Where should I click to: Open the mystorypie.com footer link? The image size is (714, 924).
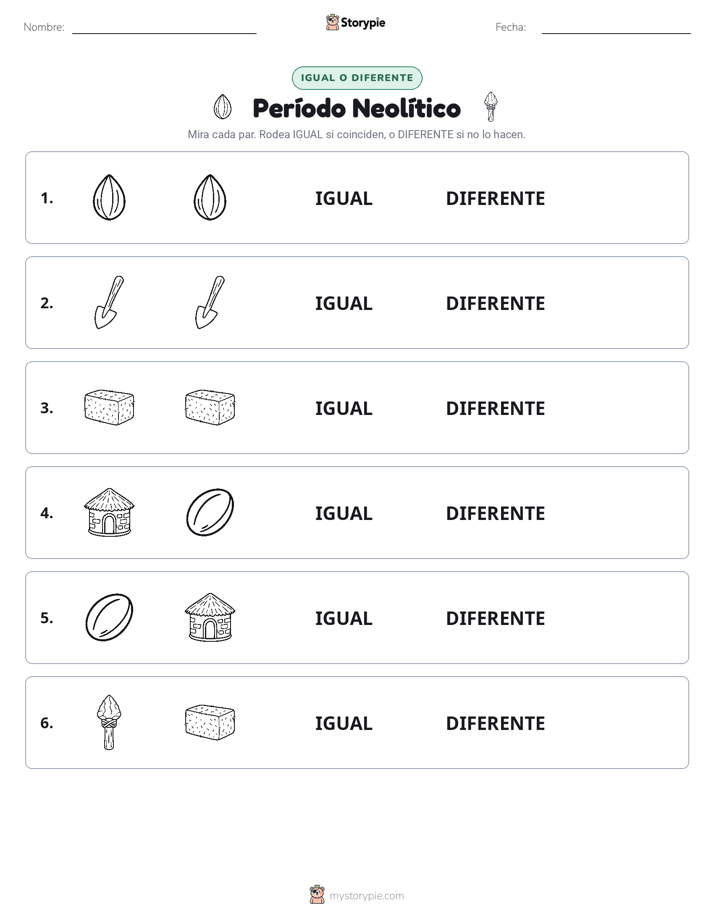(357, 895)
